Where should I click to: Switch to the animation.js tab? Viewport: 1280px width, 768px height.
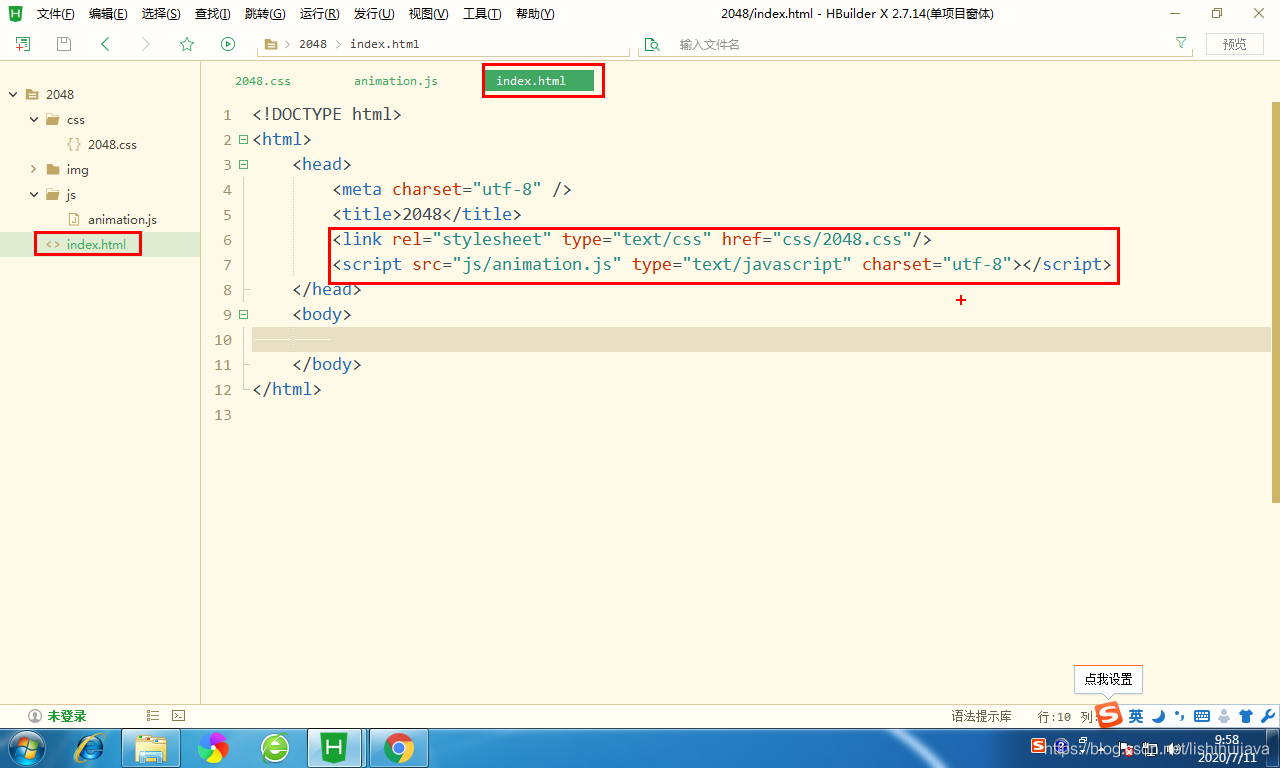point(396,81)
